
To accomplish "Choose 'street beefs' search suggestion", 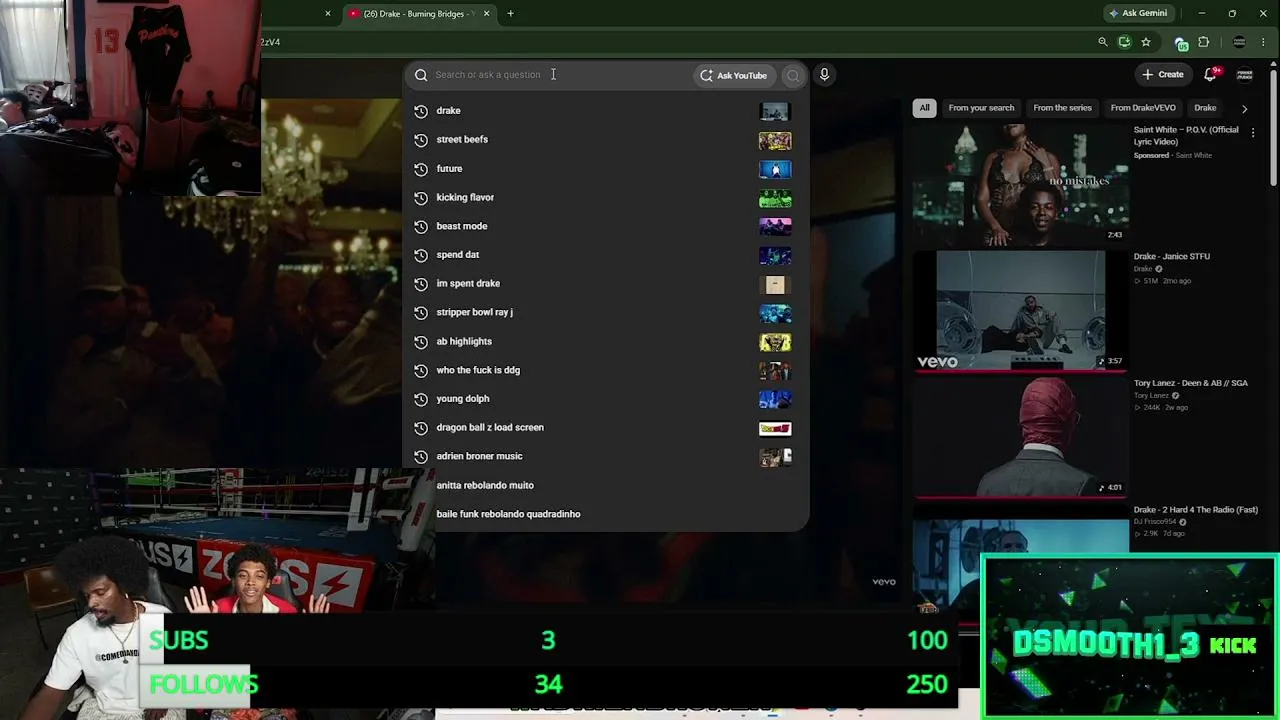I will click(x=606, y=140).
